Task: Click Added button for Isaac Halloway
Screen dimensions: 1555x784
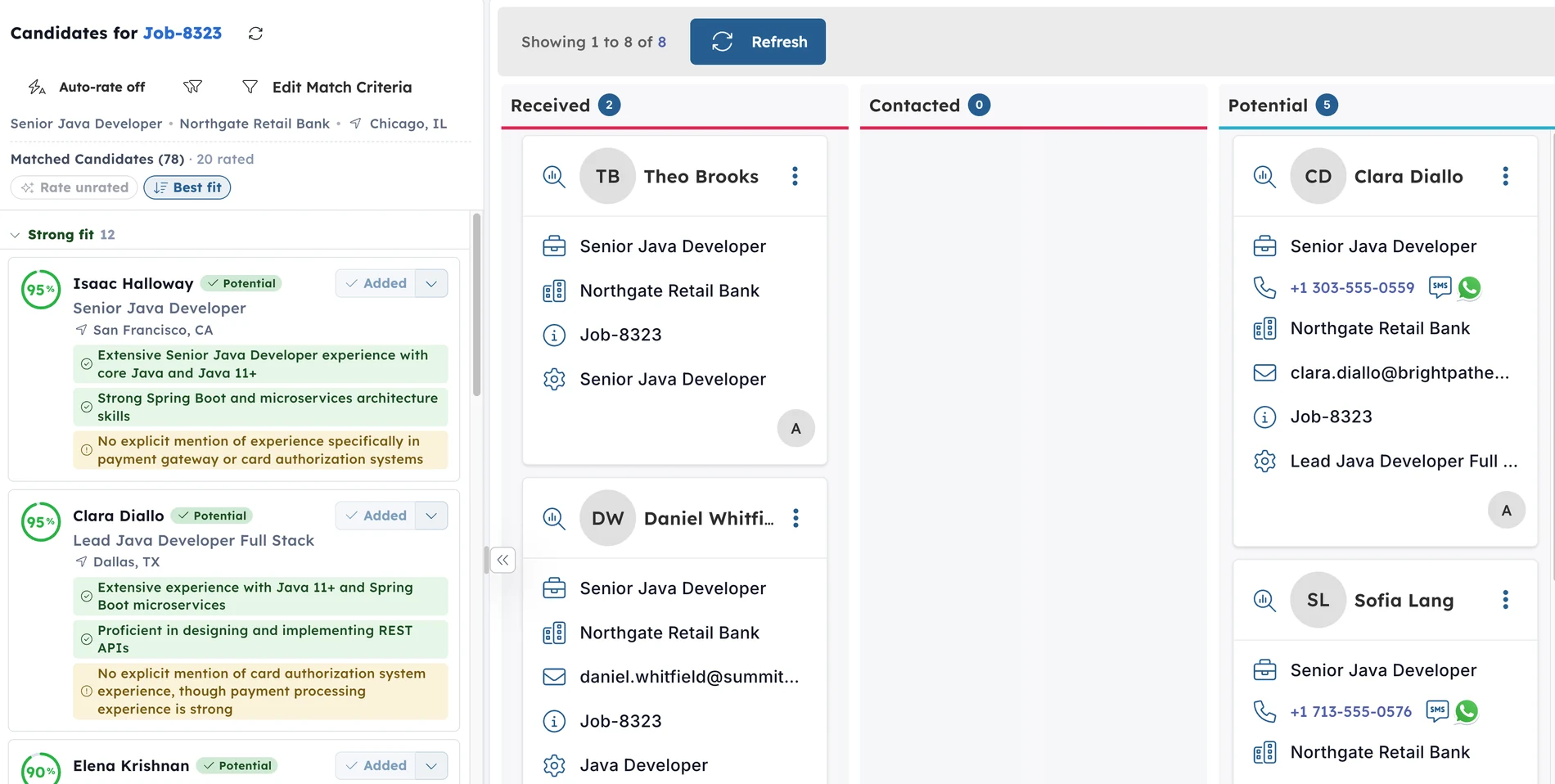Action: pyautogui.click(x=376, y=283)
